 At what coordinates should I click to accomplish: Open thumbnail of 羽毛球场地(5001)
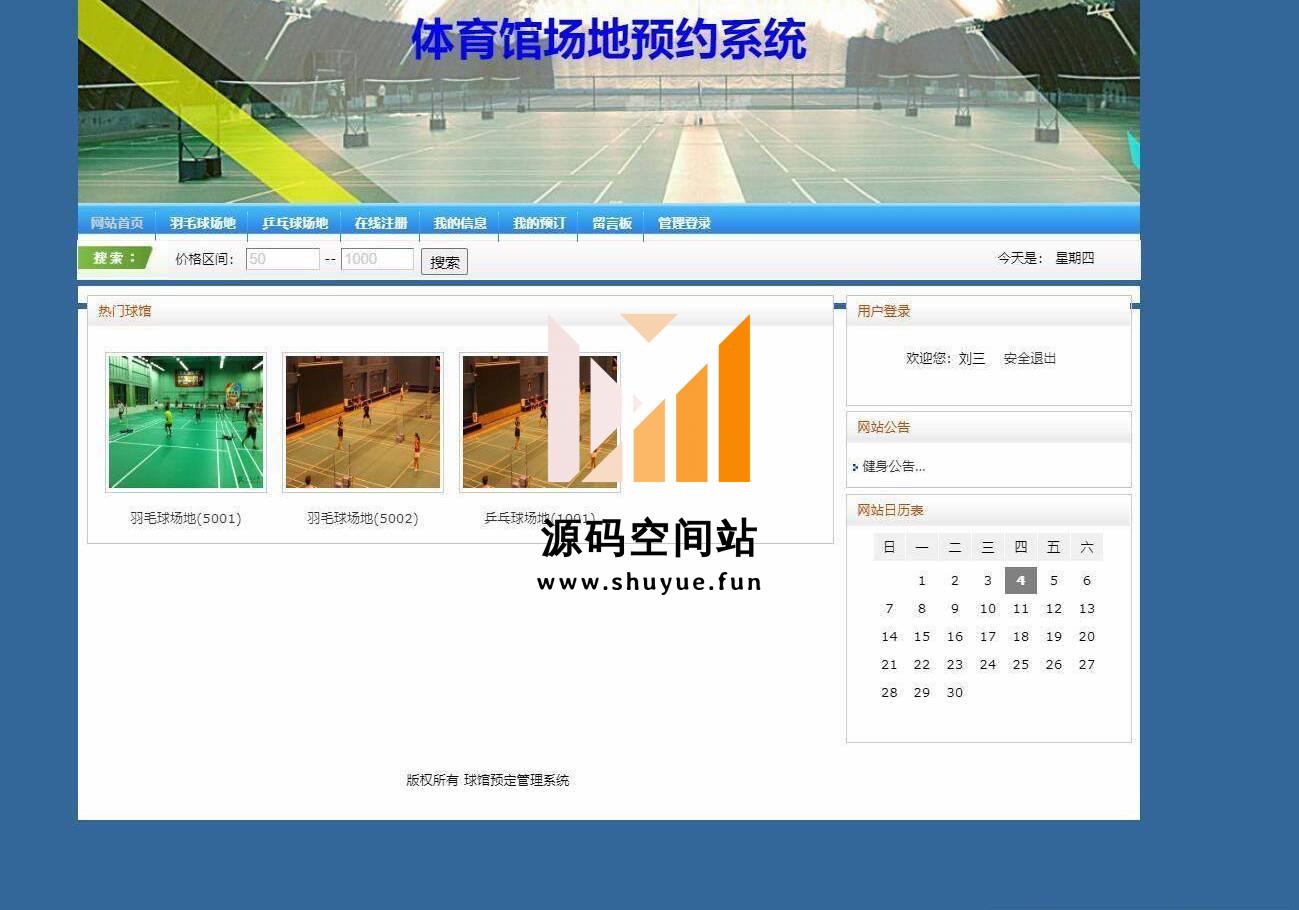click(x=186, y=422)
